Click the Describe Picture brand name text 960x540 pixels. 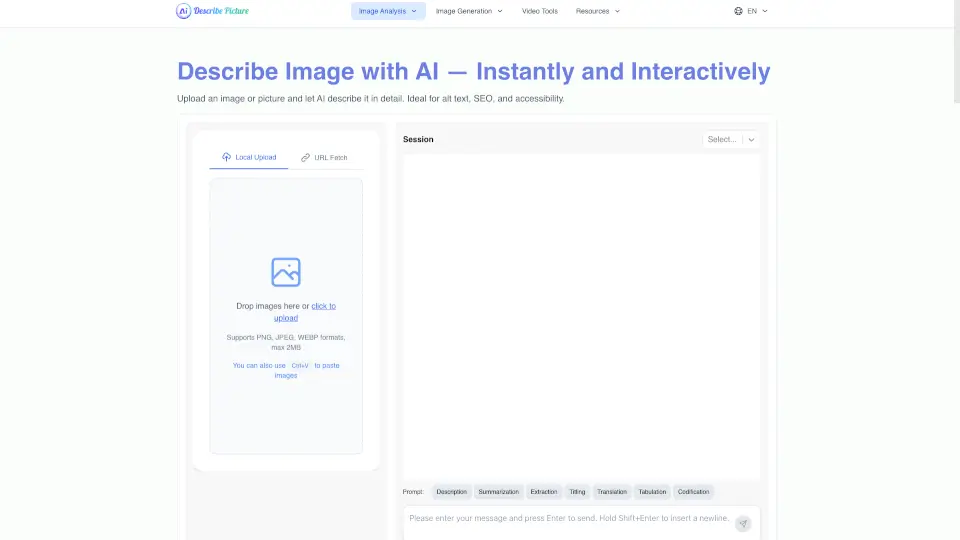pyautogui.click(x=221, y=11)
